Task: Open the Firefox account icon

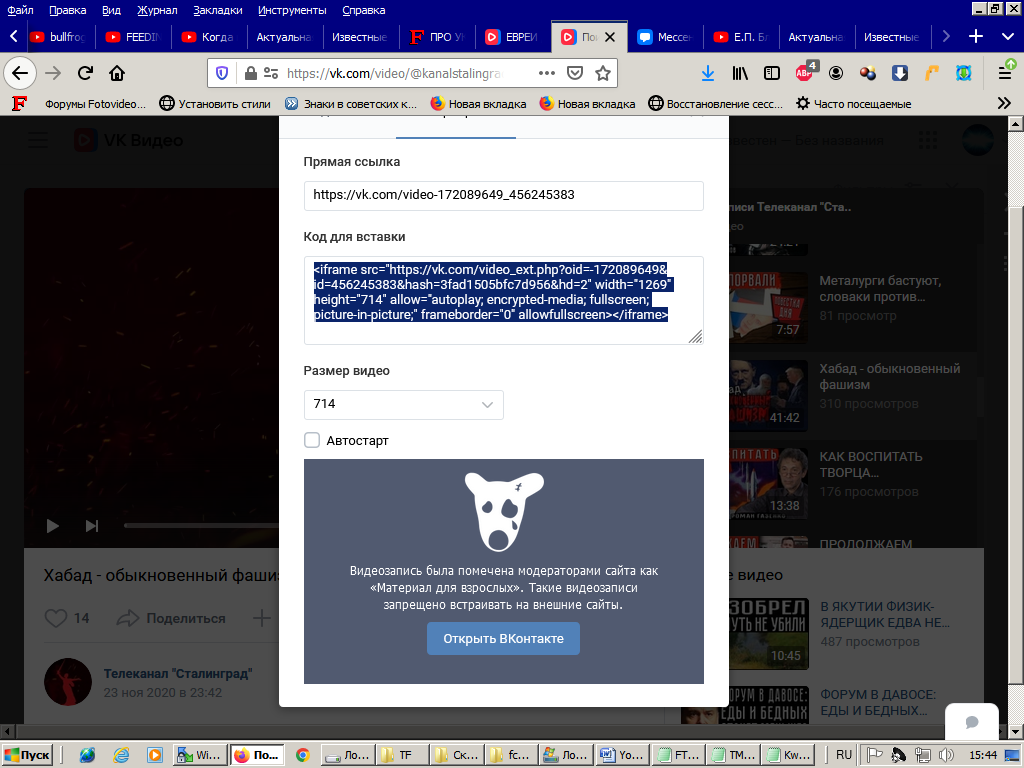Action: pos(836,73)
